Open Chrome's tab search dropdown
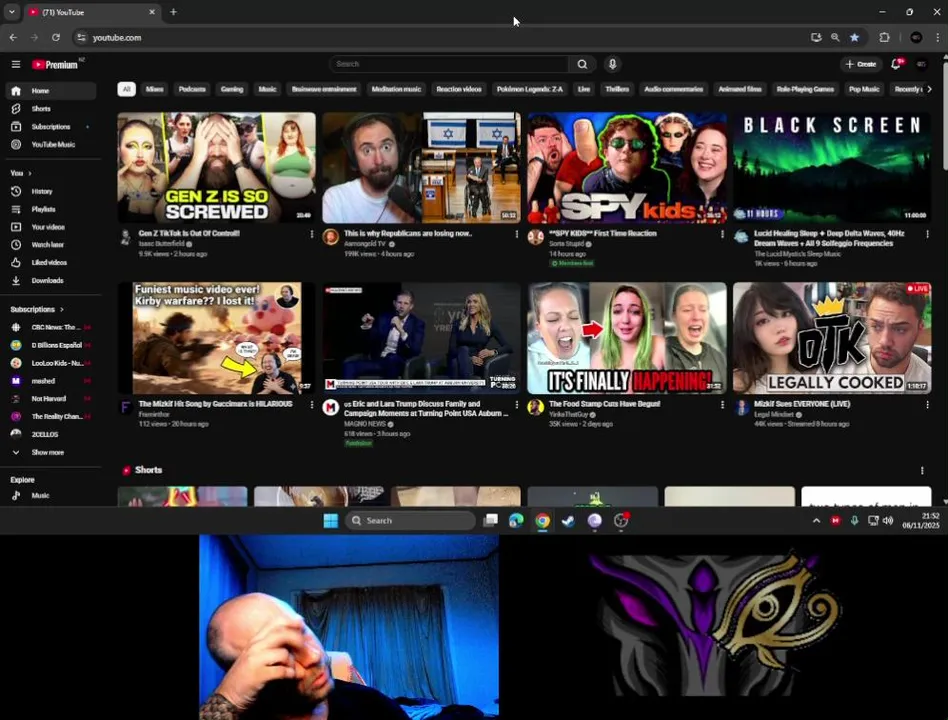Image resolution: width=948 pixels, height=720 pixels. coord(11,12)
